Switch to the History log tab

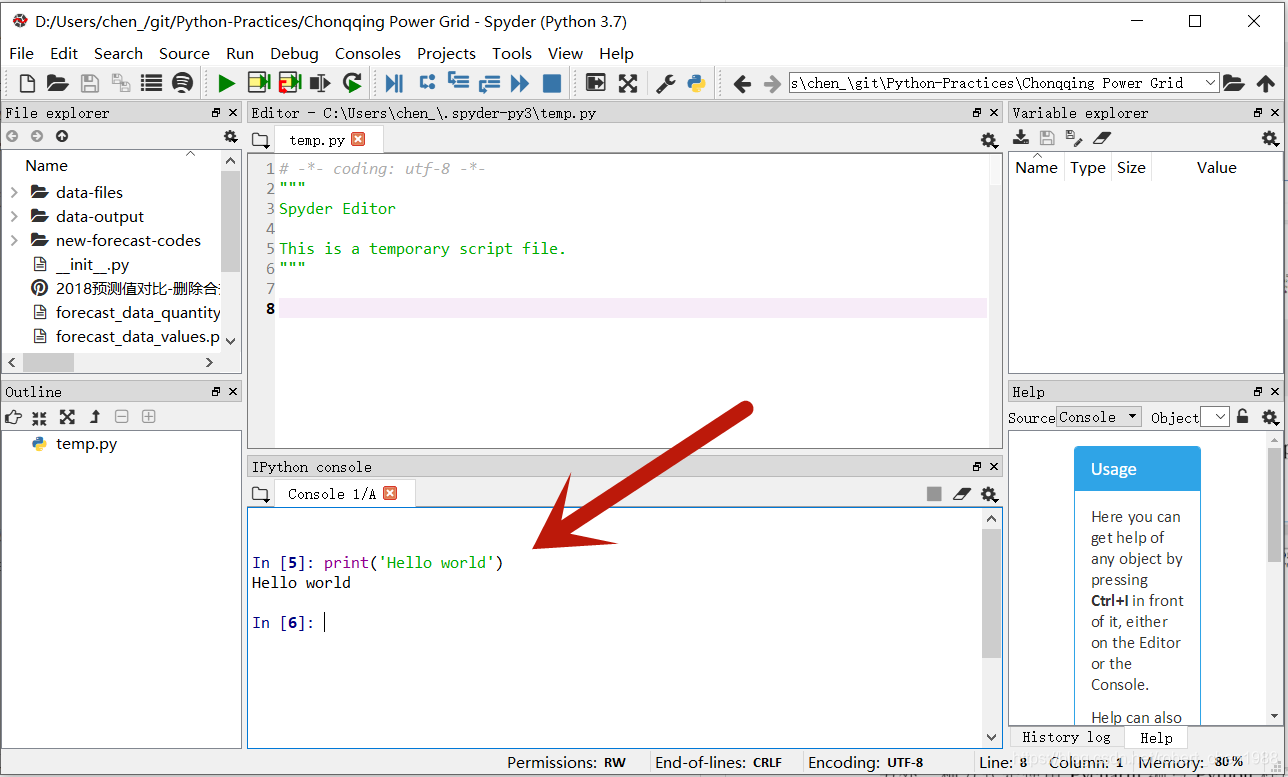pyautogui.click(x=1066, y=737)
